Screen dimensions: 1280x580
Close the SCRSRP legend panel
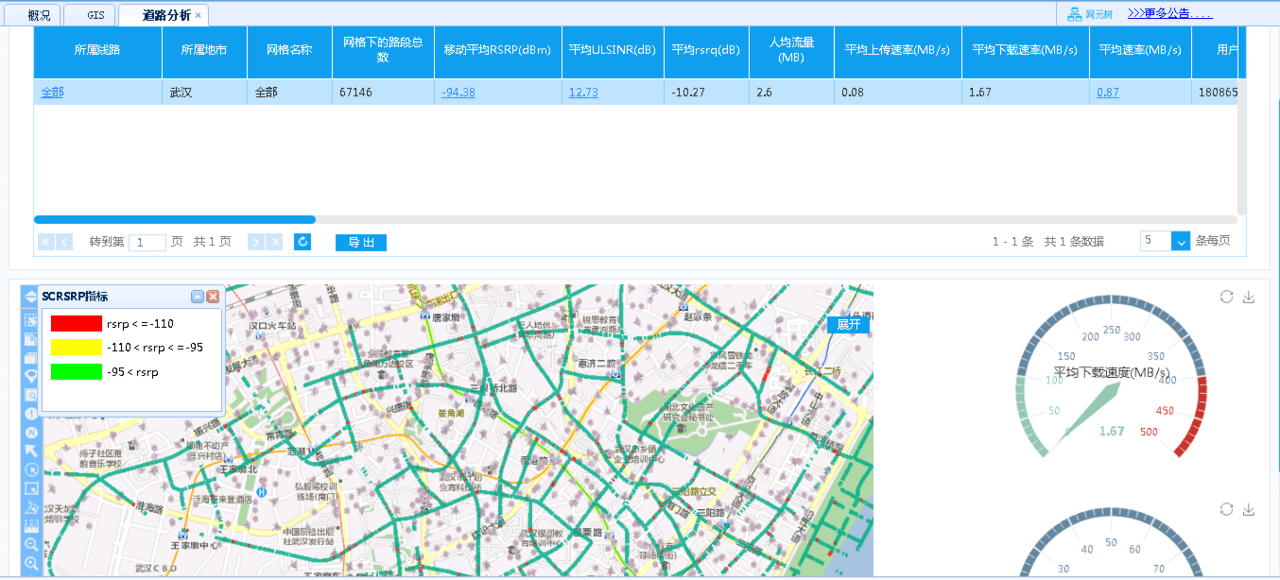point(213,296)
